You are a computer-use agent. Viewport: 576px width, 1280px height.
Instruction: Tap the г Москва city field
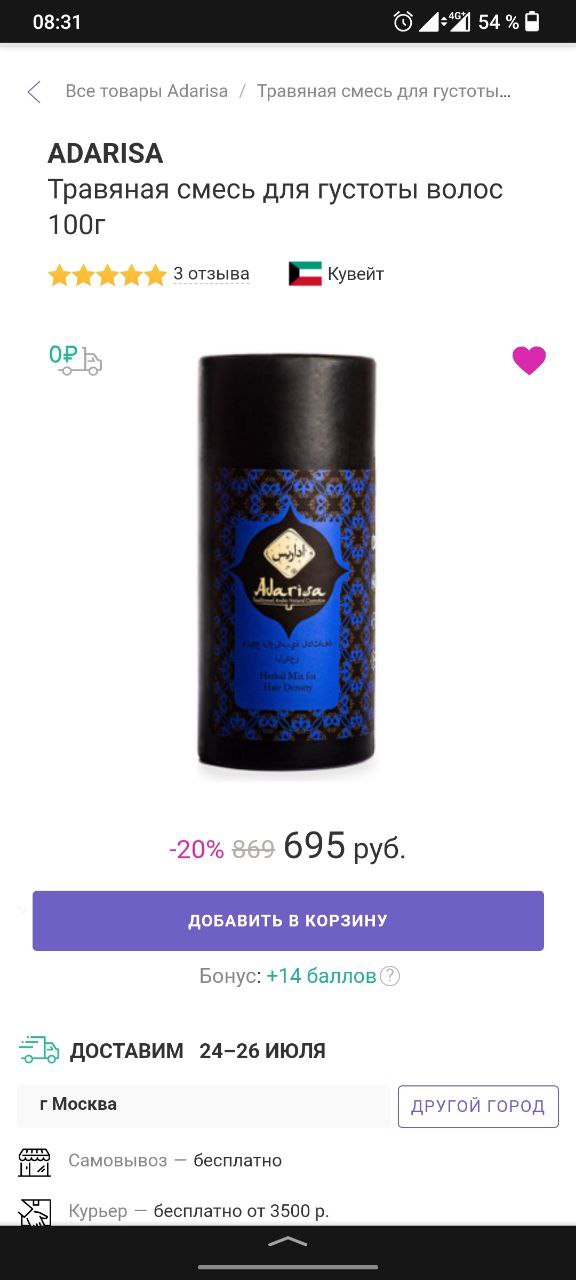[x=203, y=1106]
